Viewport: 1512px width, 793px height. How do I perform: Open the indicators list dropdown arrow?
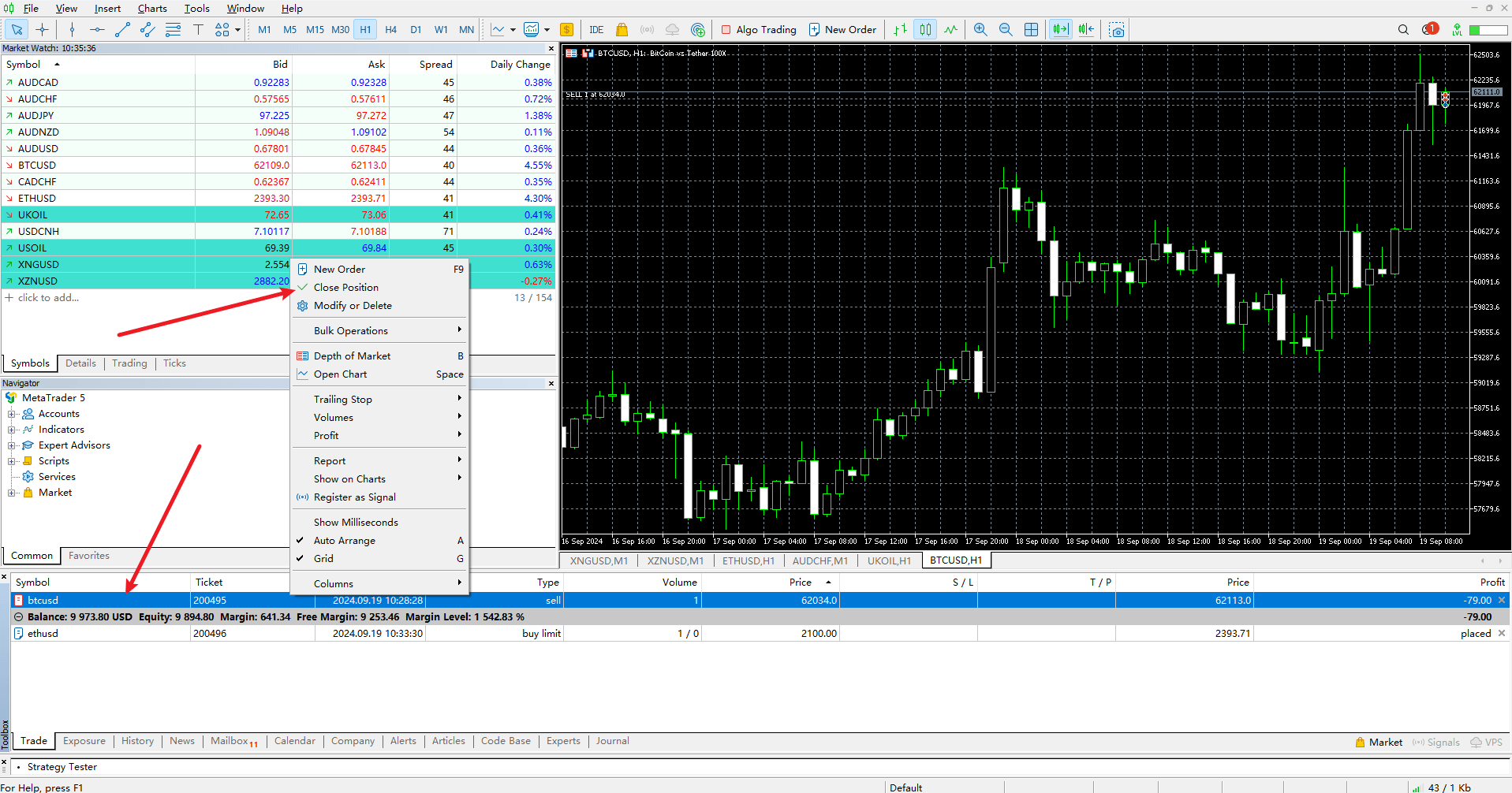click(513, 30)
